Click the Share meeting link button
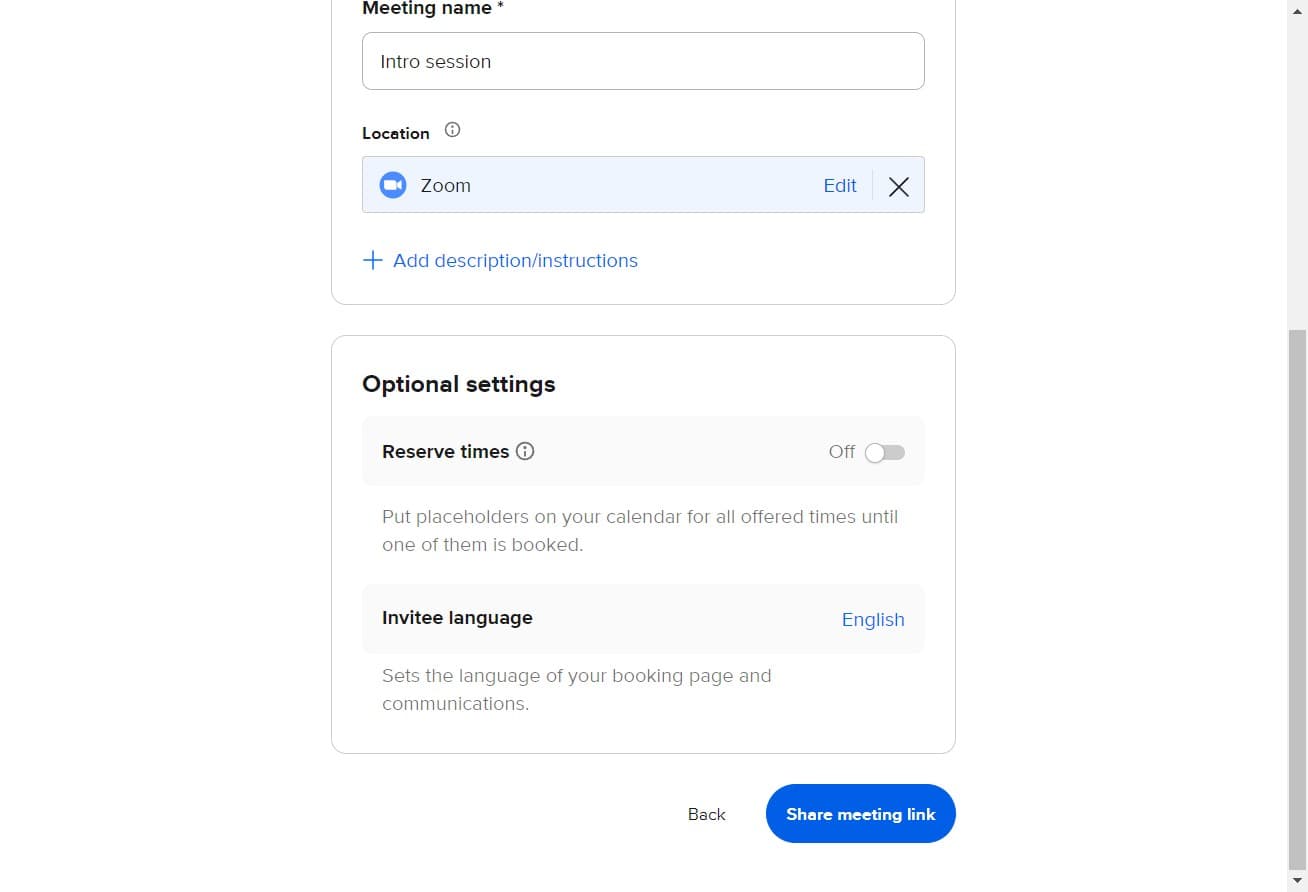 pos(860,814)
